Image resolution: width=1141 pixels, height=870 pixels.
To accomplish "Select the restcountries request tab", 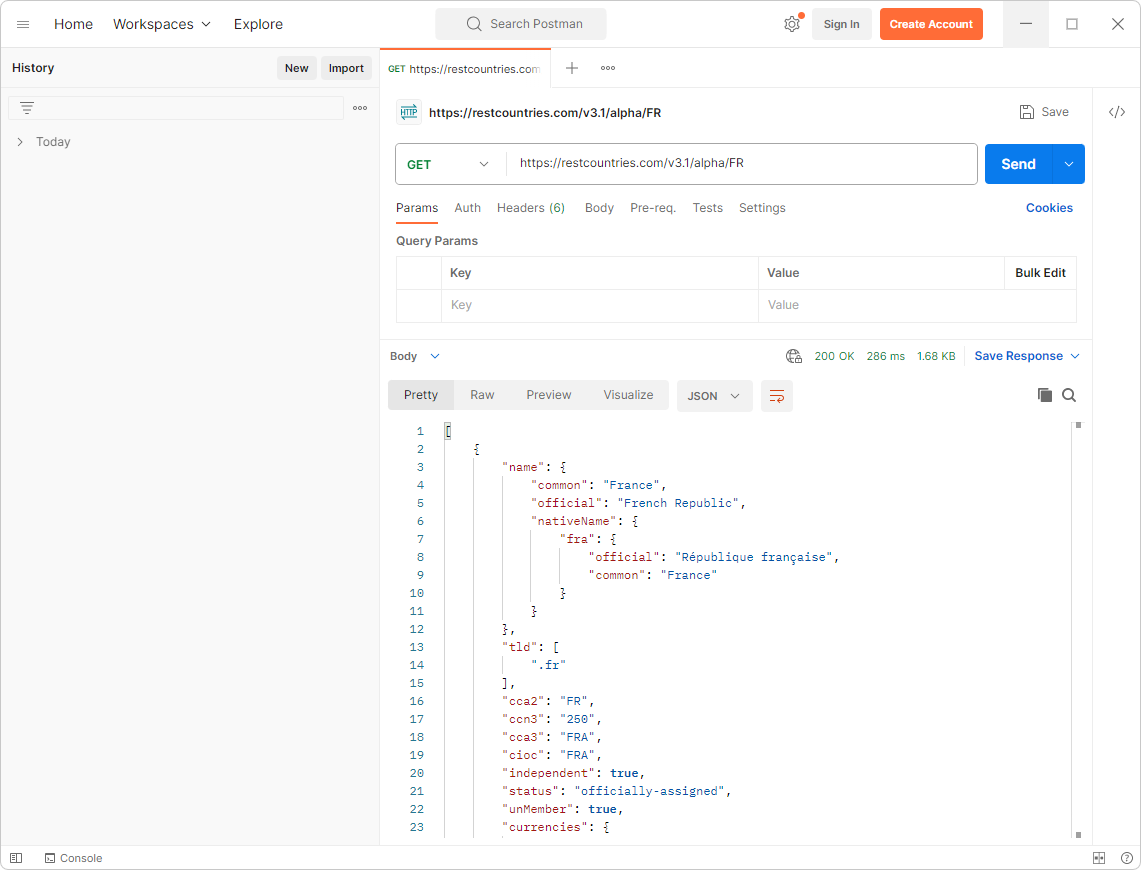I will coord(465,68).
